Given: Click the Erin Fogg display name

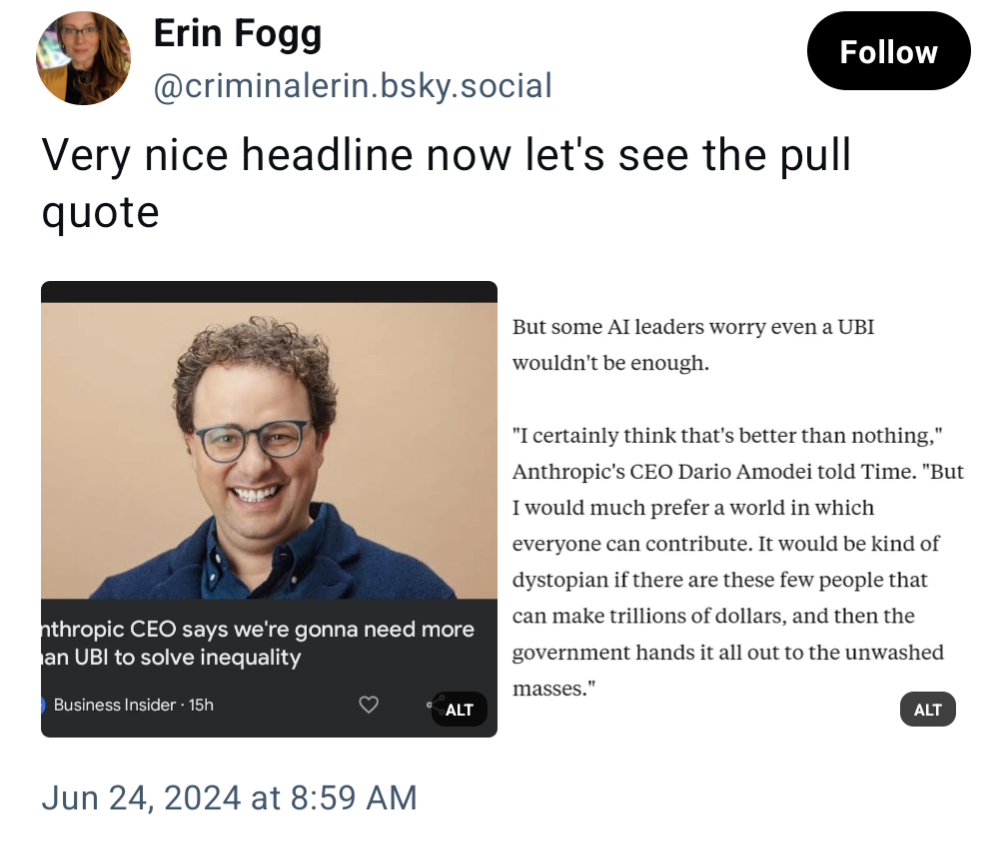Looking at the screenshot, I should [x=238, y=36].
